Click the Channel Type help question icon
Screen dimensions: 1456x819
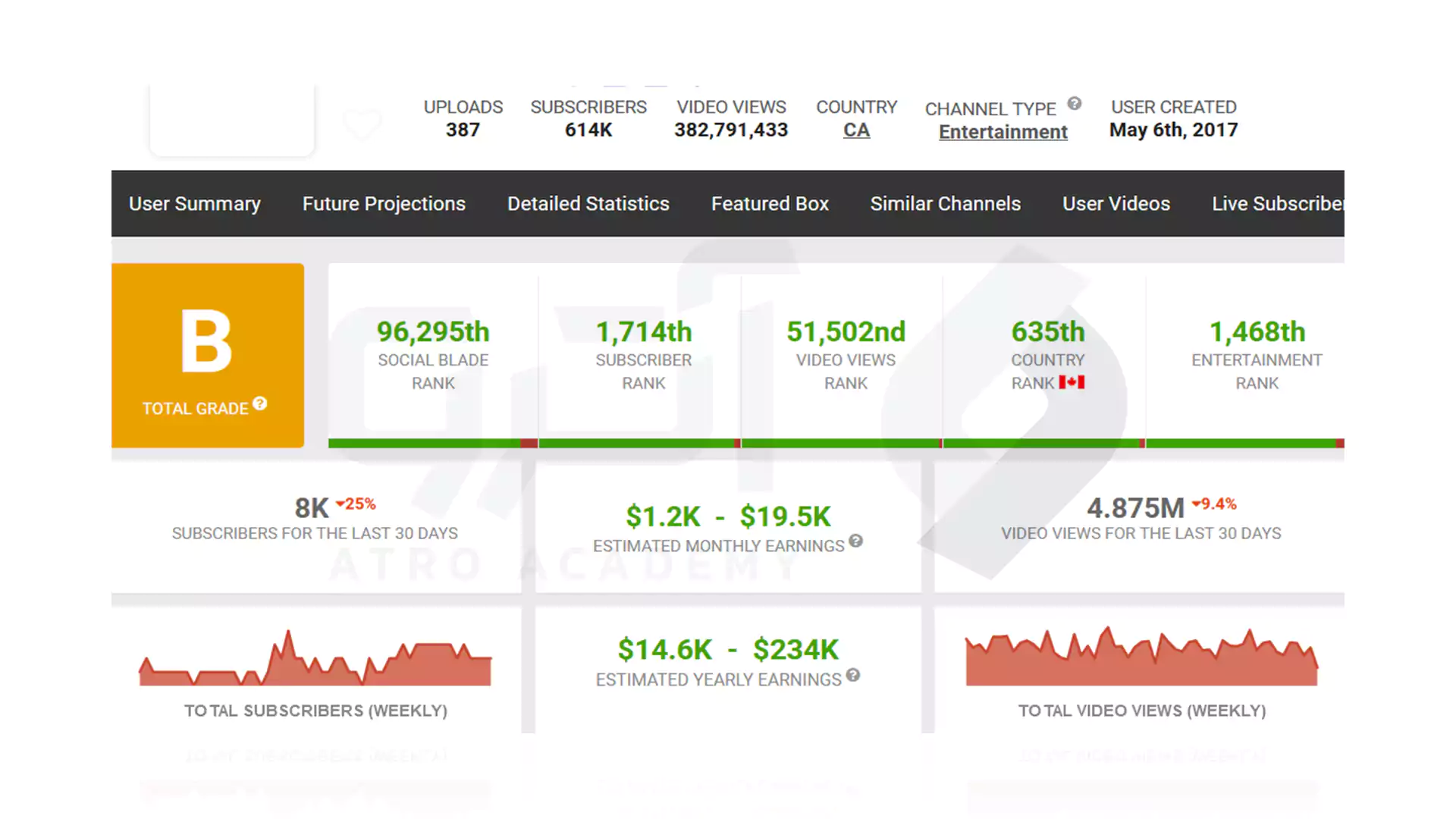pyautogui.click(x=1075, y=104)
